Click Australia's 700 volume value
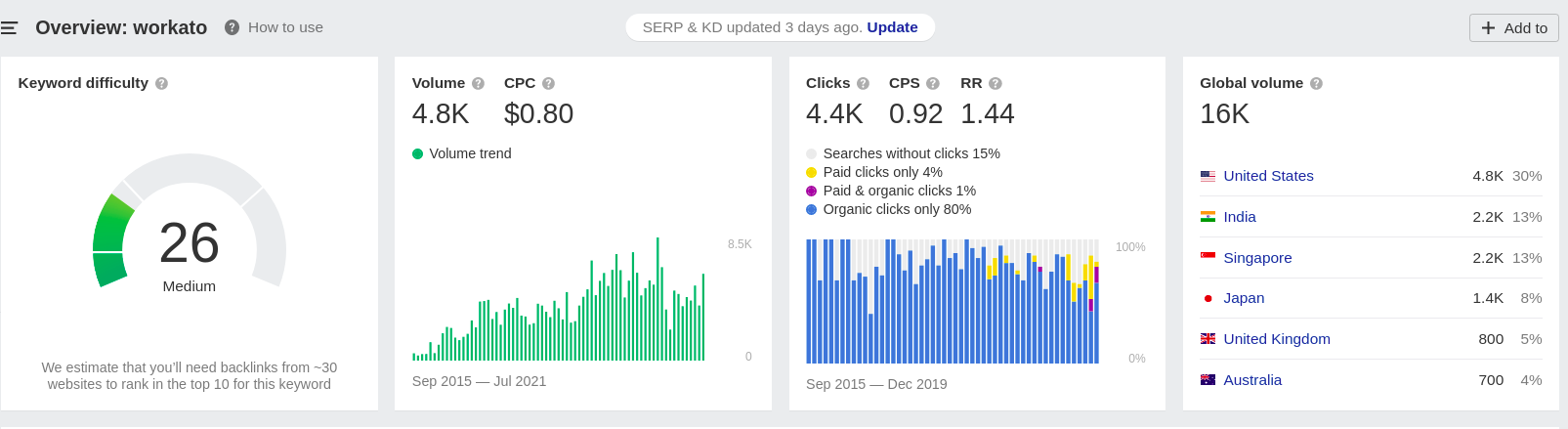This screenshot has height=429, width=1568. 1491,380
